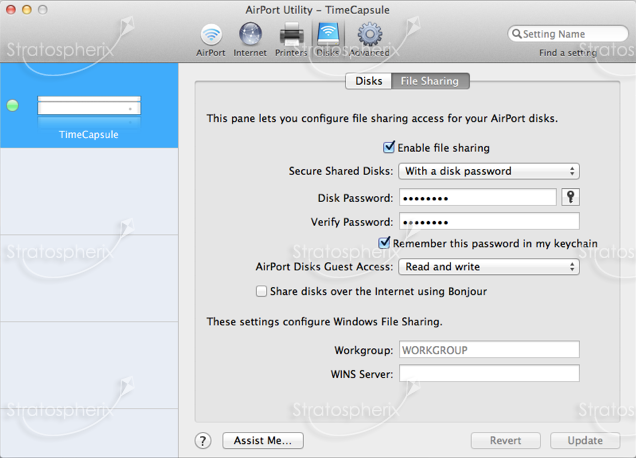The width and height of the screenshot is (636, 458).
Task: Focus the Verify Password field
Action: click(x=489, y=221)
